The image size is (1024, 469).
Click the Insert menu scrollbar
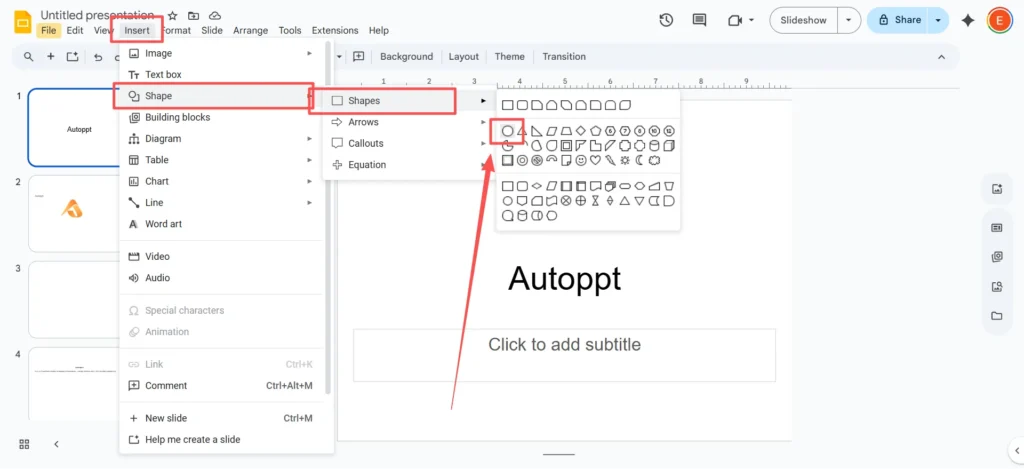(328, 216)
